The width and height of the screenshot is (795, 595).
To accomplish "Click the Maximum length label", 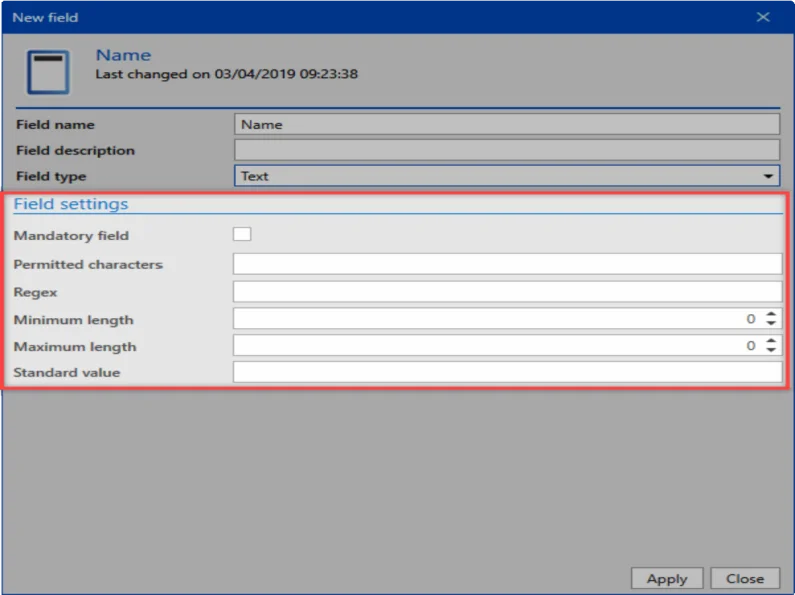I will (75, 347).
